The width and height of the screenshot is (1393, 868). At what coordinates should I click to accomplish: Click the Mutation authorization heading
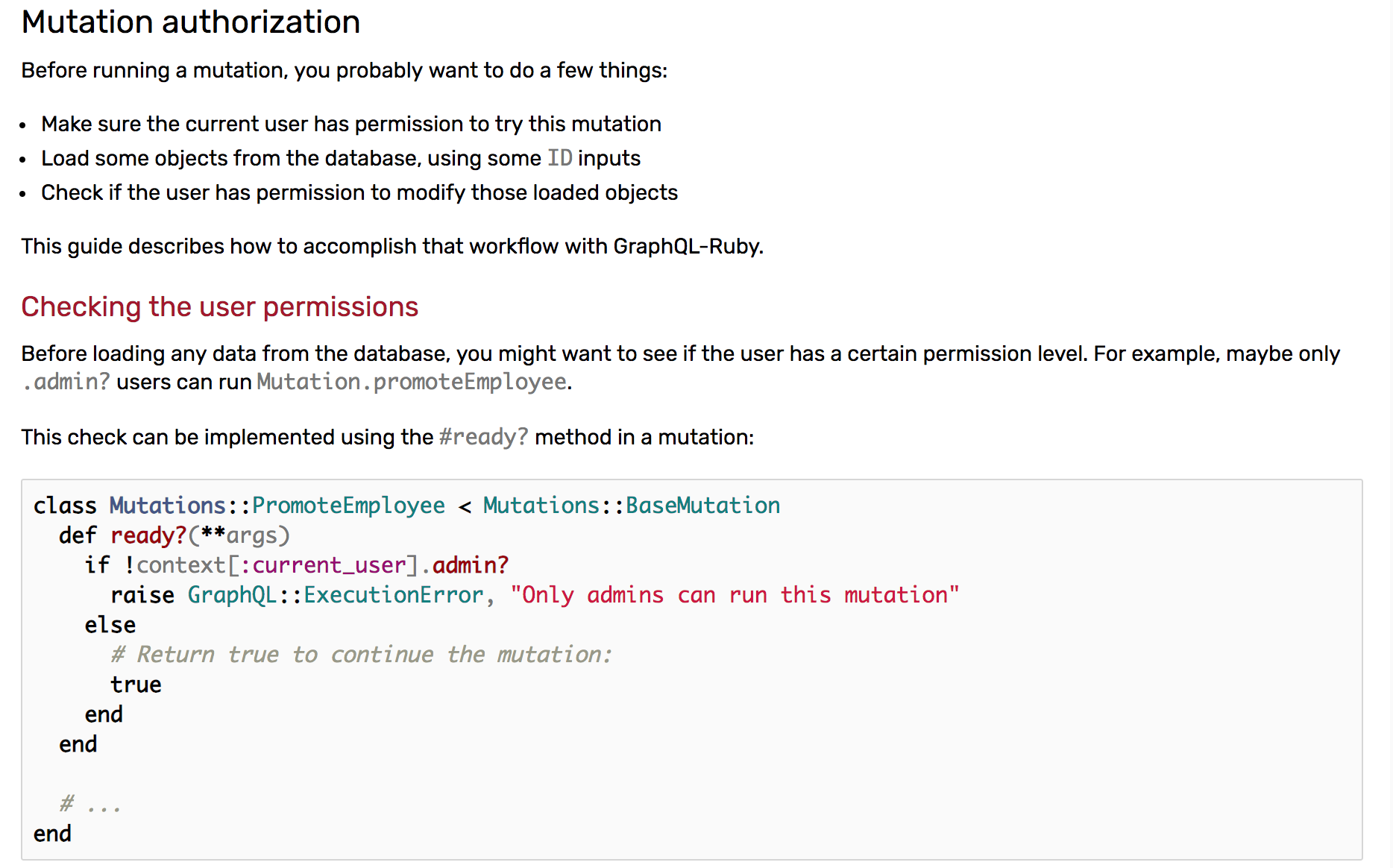click(x=191, y=22)
